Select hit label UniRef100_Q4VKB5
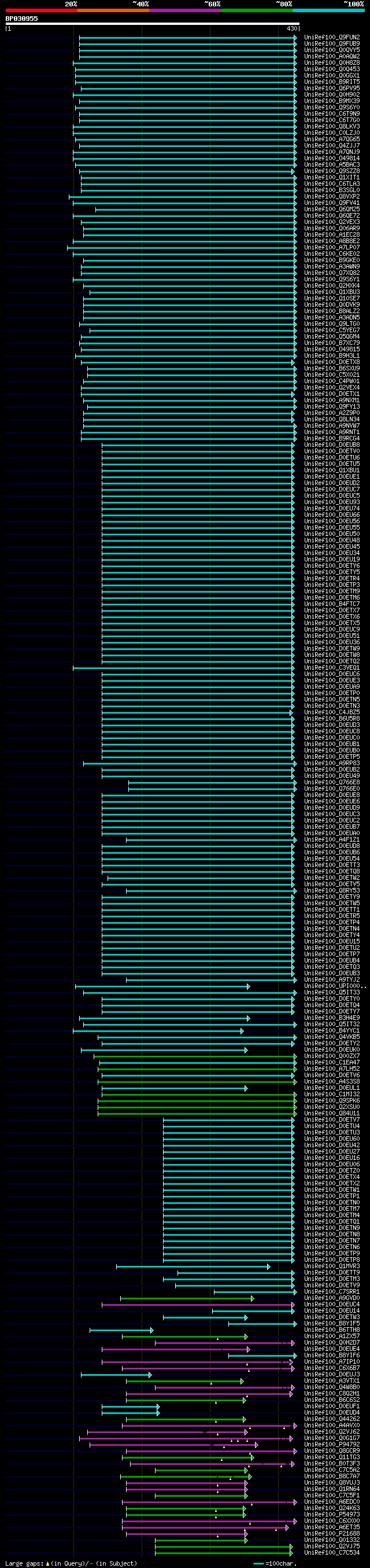Screen dimensions: 370x1568 332,1037
